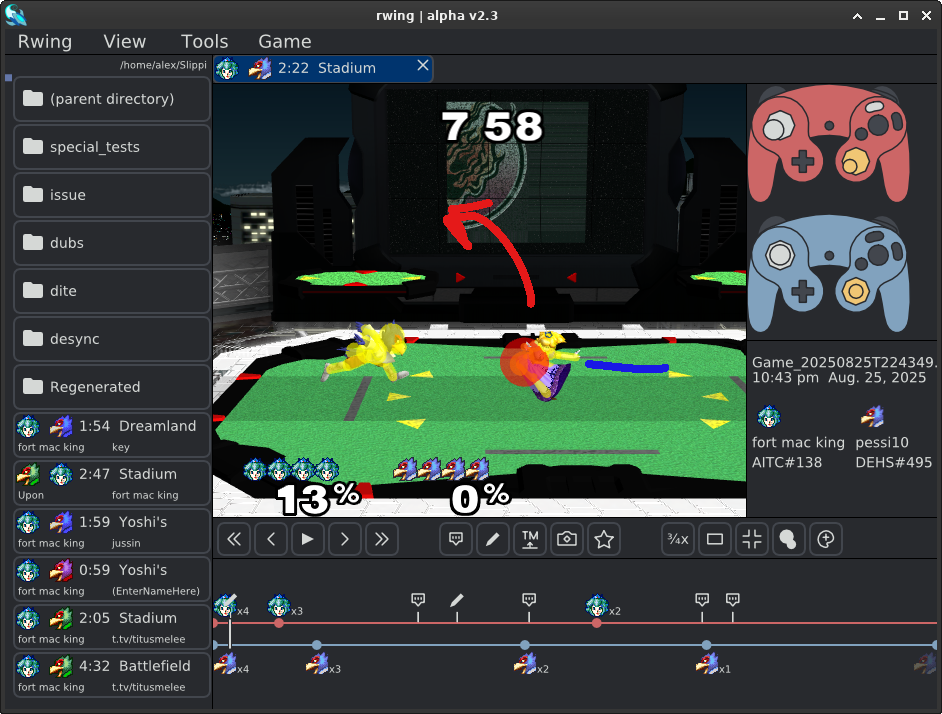
Task: Jump to the last comment marker on timeline
Action: [x=732, y=599]
